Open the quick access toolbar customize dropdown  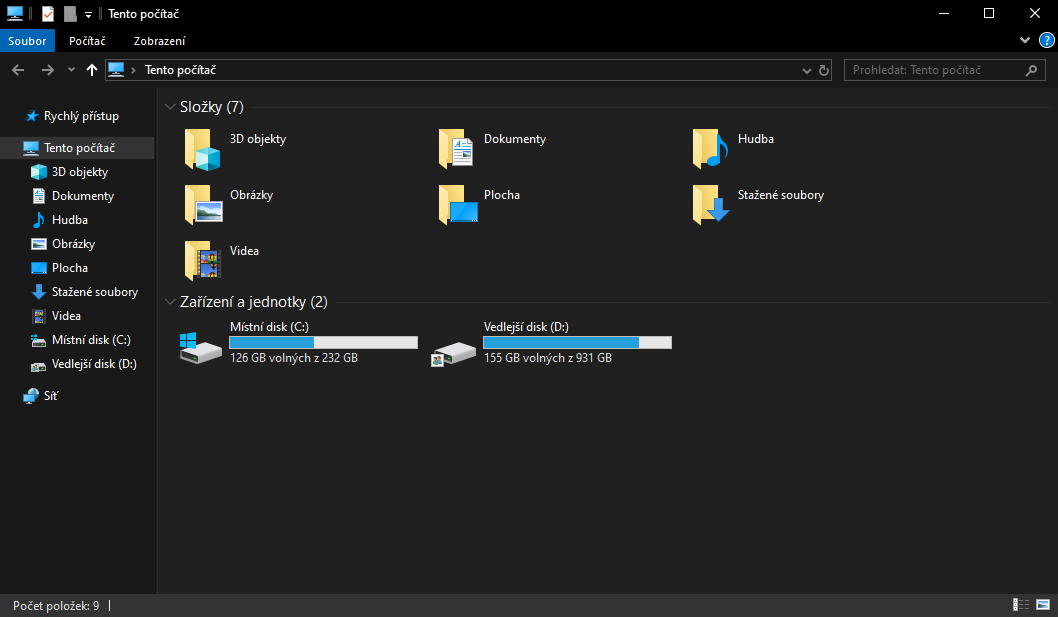[88, 14]
